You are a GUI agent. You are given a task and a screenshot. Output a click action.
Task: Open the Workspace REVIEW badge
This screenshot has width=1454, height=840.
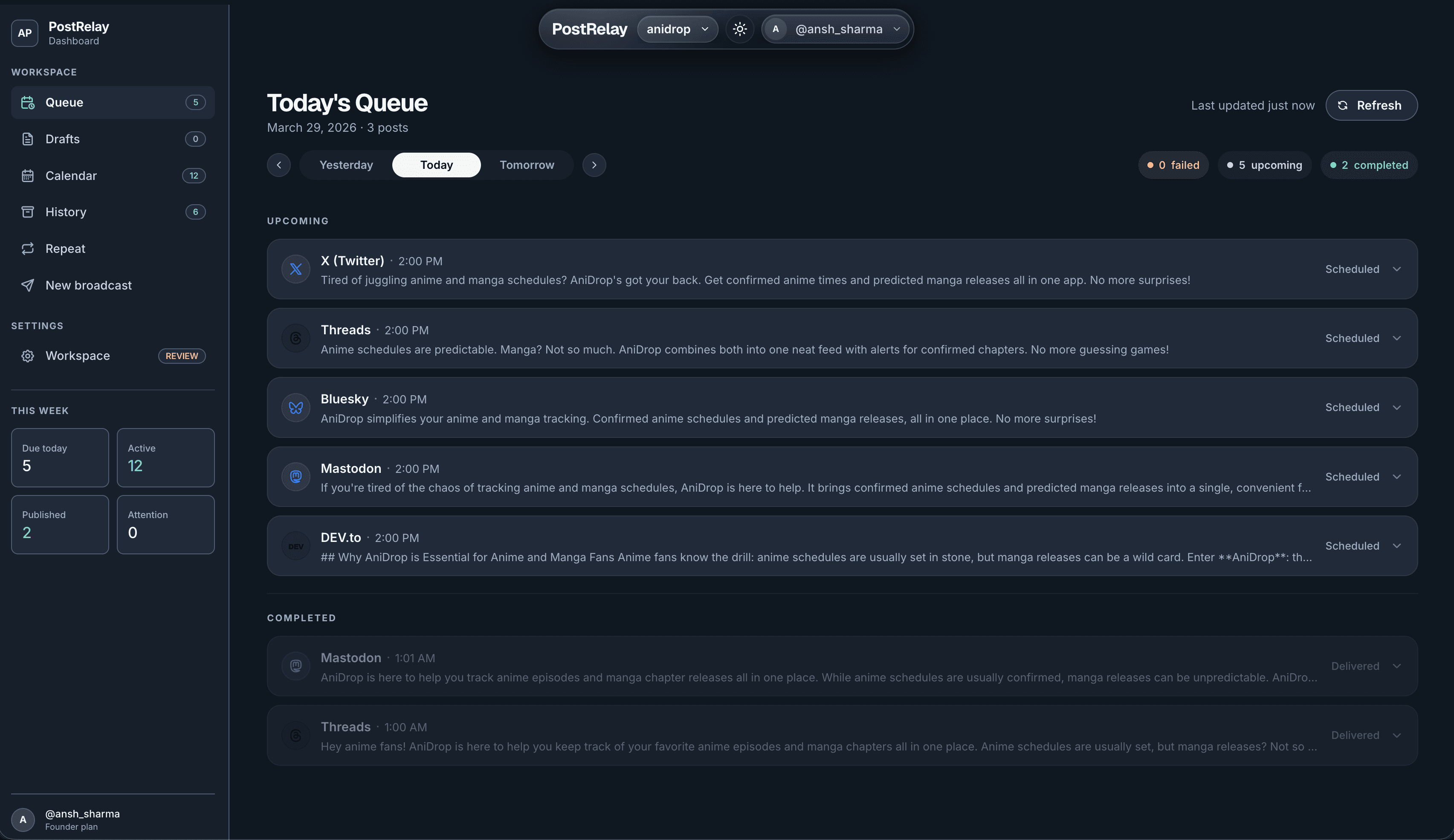182,355
